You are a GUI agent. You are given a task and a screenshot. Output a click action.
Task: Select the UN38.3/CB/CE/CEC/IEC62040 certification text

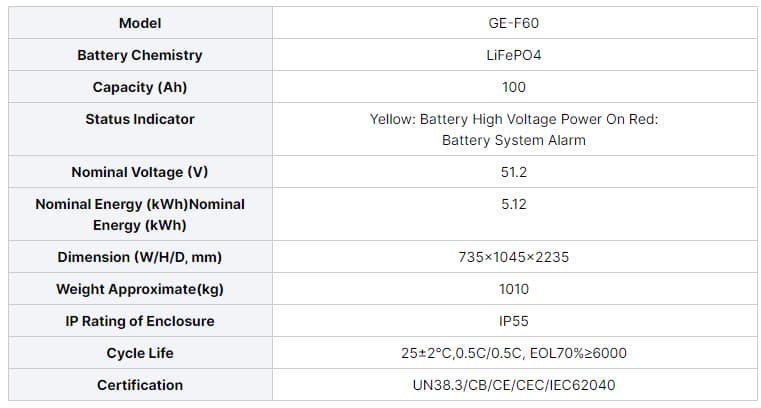[513, 385]
